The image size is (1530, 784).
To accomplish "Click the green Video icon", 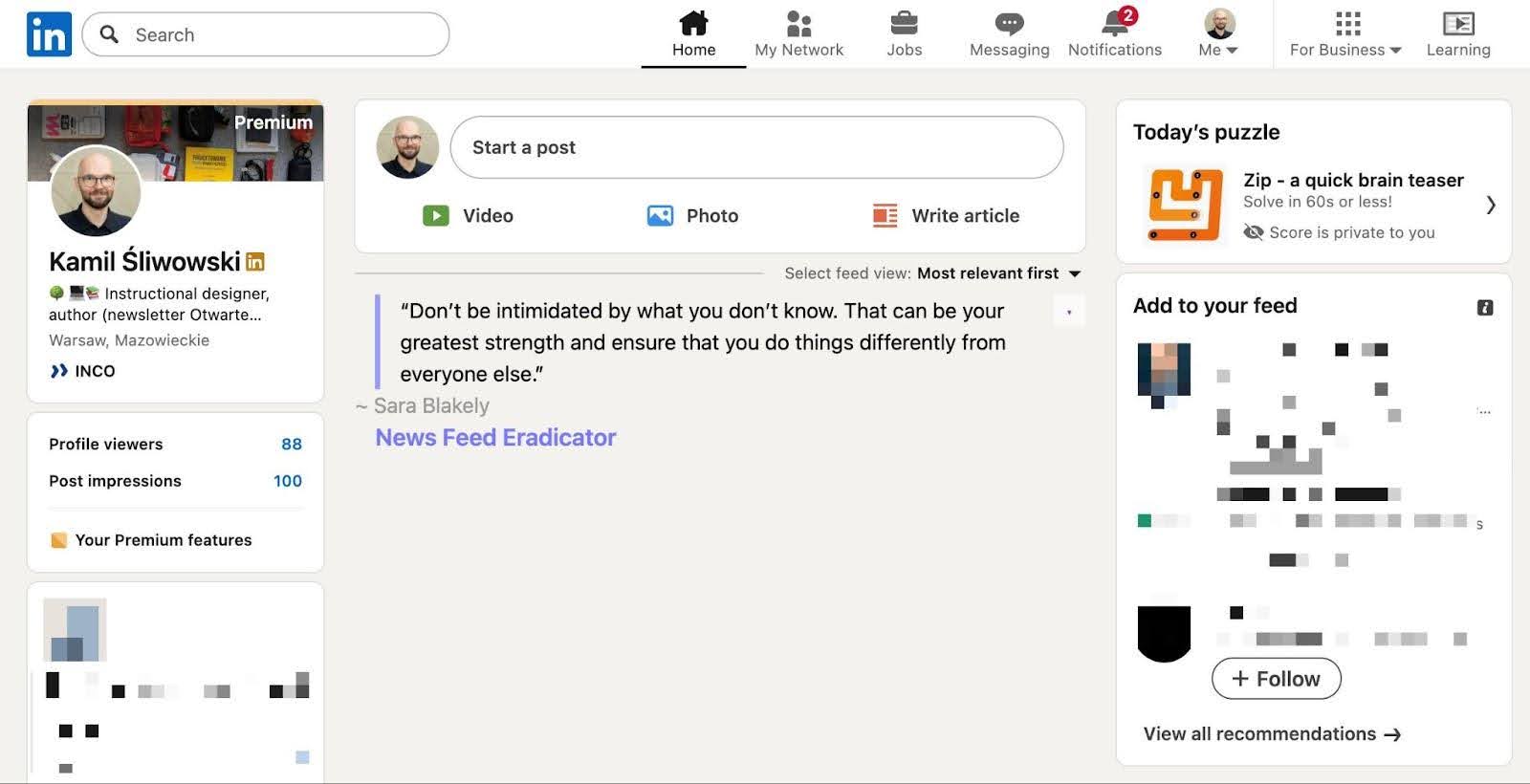I will [436, 215].
